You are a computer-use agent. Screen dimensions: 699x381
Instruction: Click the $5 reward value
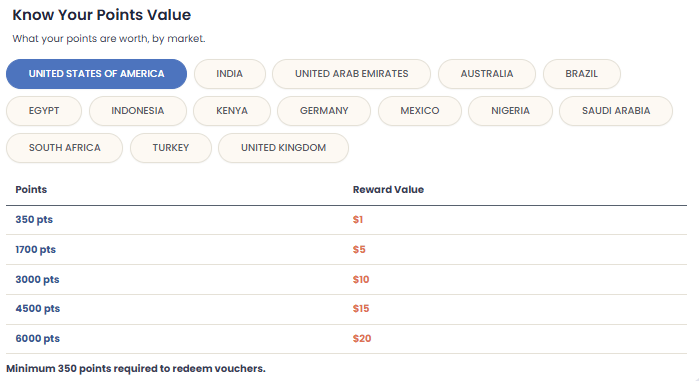pyautogui.click(x=359, y=250)
